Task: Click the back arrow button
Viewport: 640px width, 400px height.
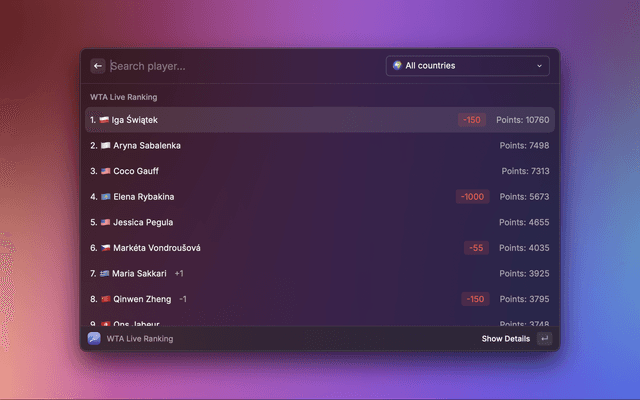Action: pos(98,66)
